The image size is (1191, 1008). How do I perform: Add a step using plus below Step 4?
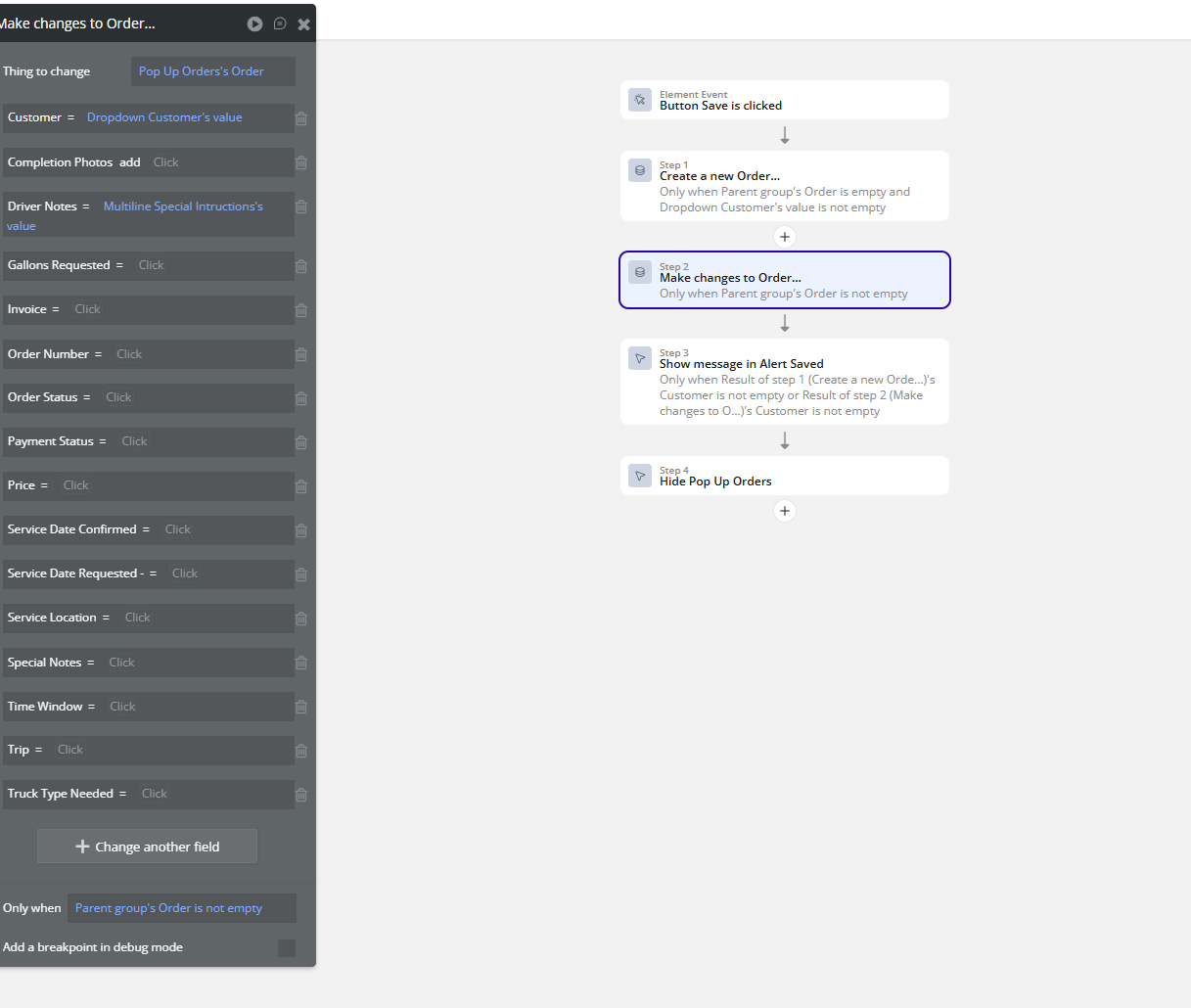click(785, 511)
